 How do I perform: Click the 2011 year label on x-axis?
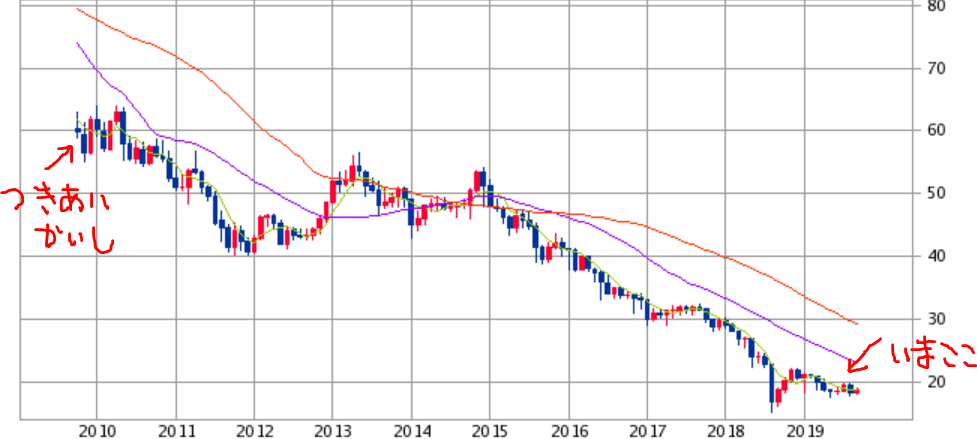tap(176, 431)
